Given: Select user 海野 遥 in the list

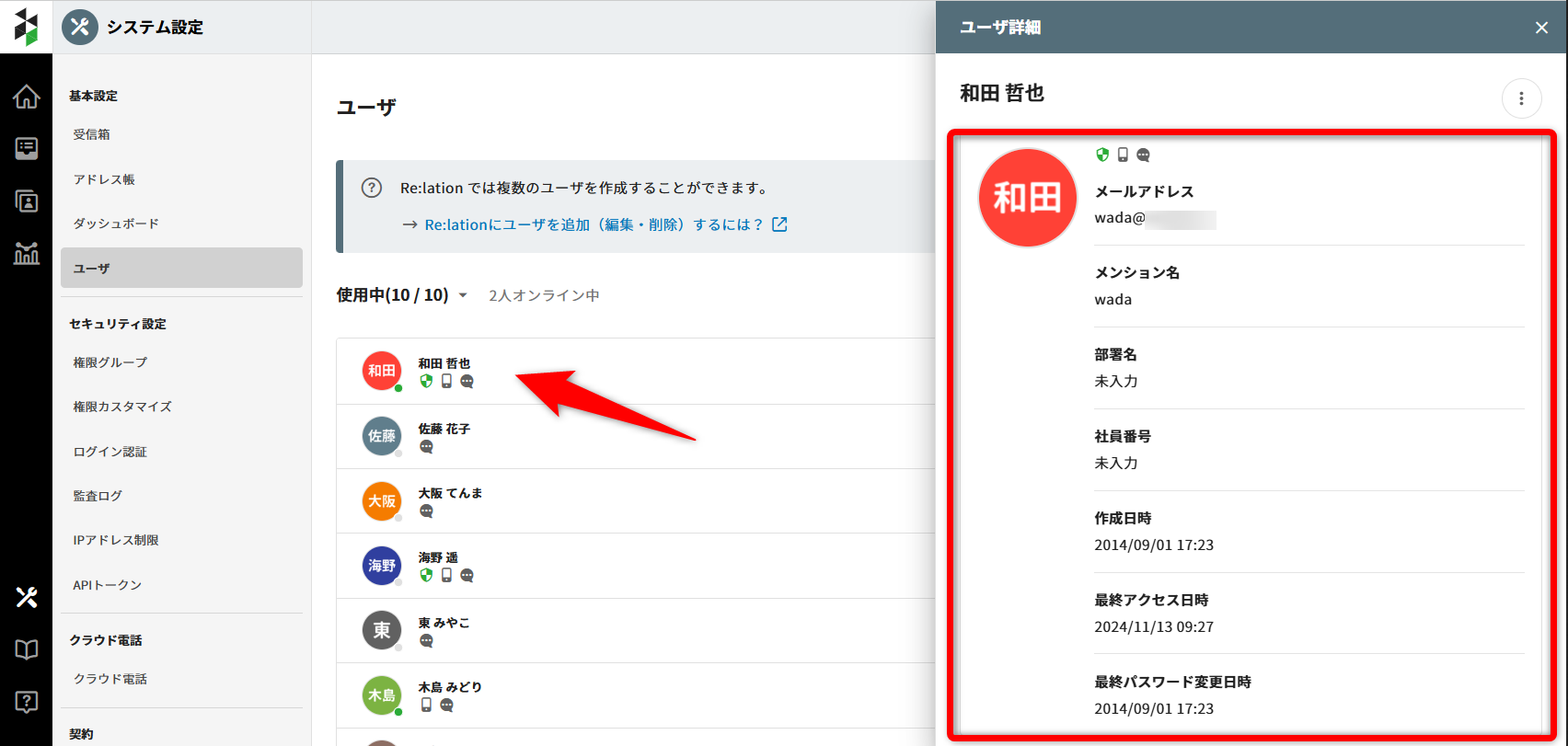Looking at the screenshot, I should [438, 558].
